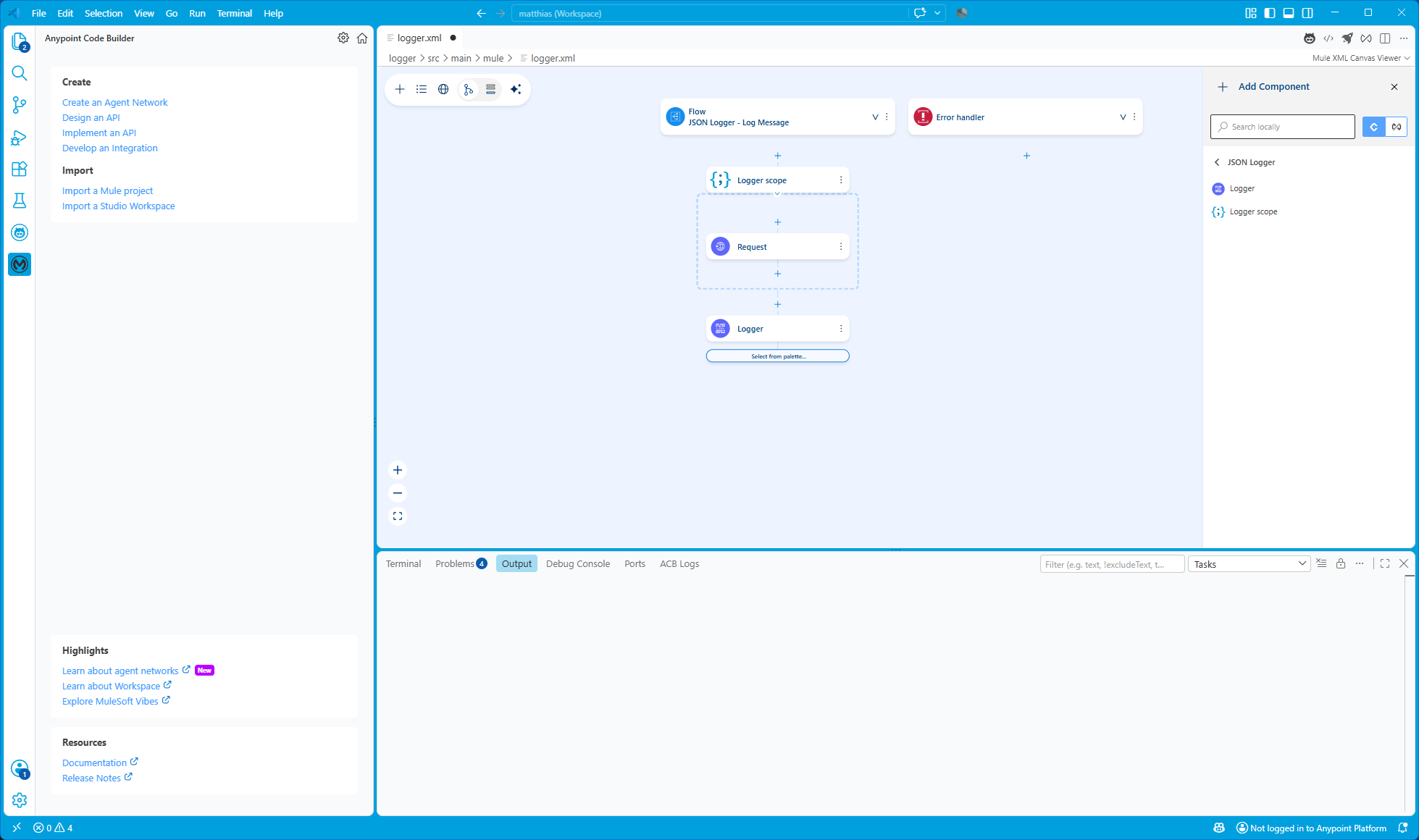
Task: Open the Terminal menu
Action: [234, 13]
